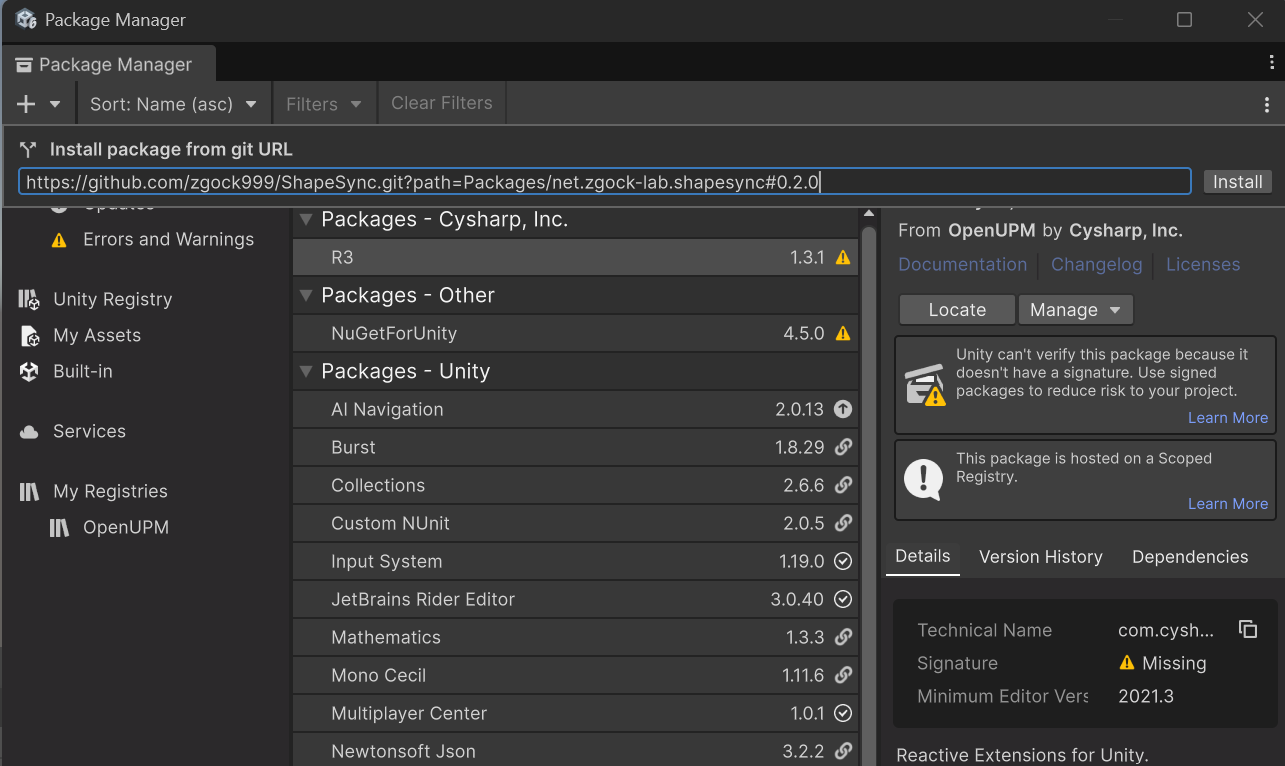Open the Filters dropdown
The height and width of the screenshot is (766, 1285).
point(324,104)
